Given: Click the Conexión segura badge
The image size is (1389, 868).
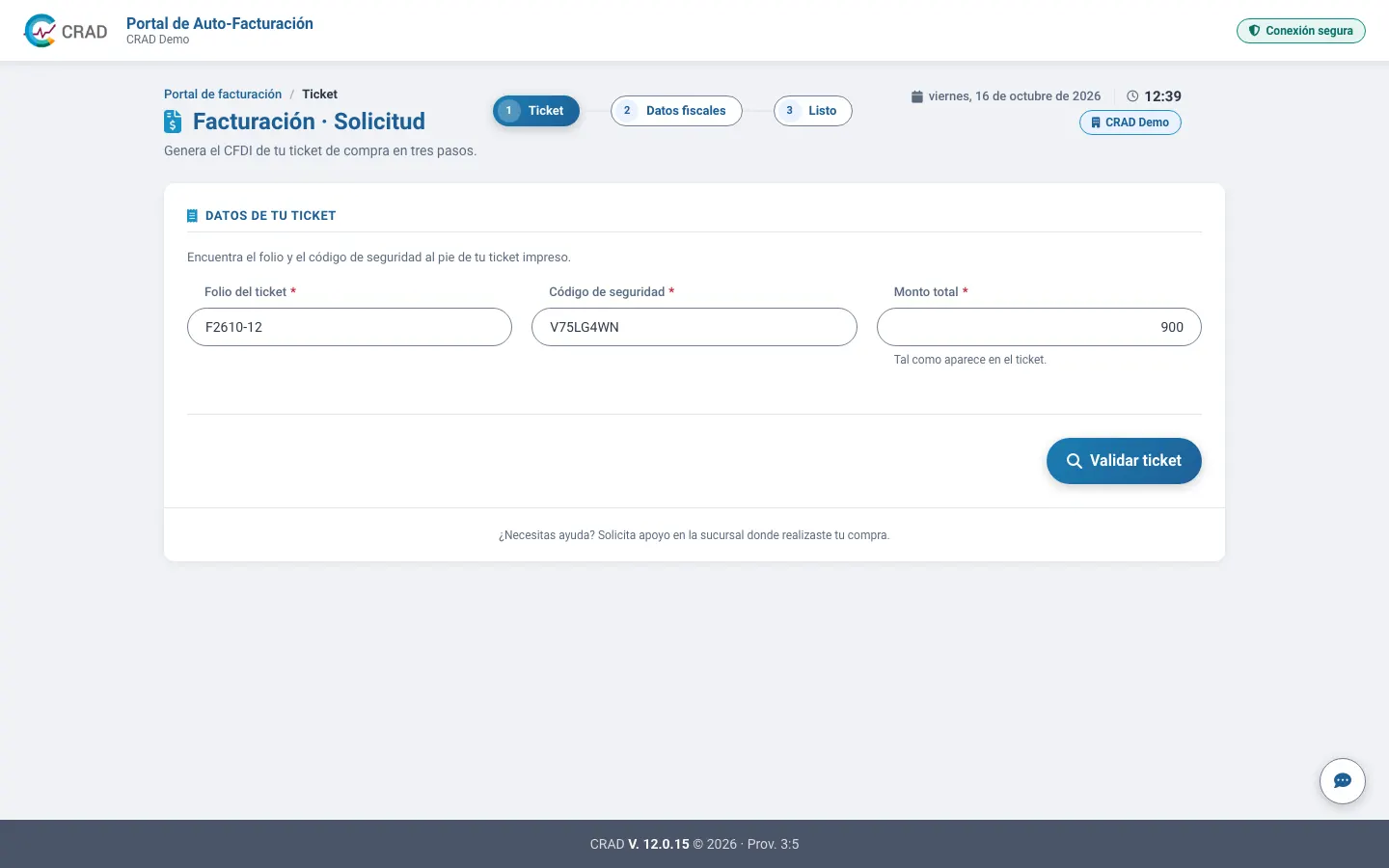Looking at the screenshot, I should [x=1301, y=31].
